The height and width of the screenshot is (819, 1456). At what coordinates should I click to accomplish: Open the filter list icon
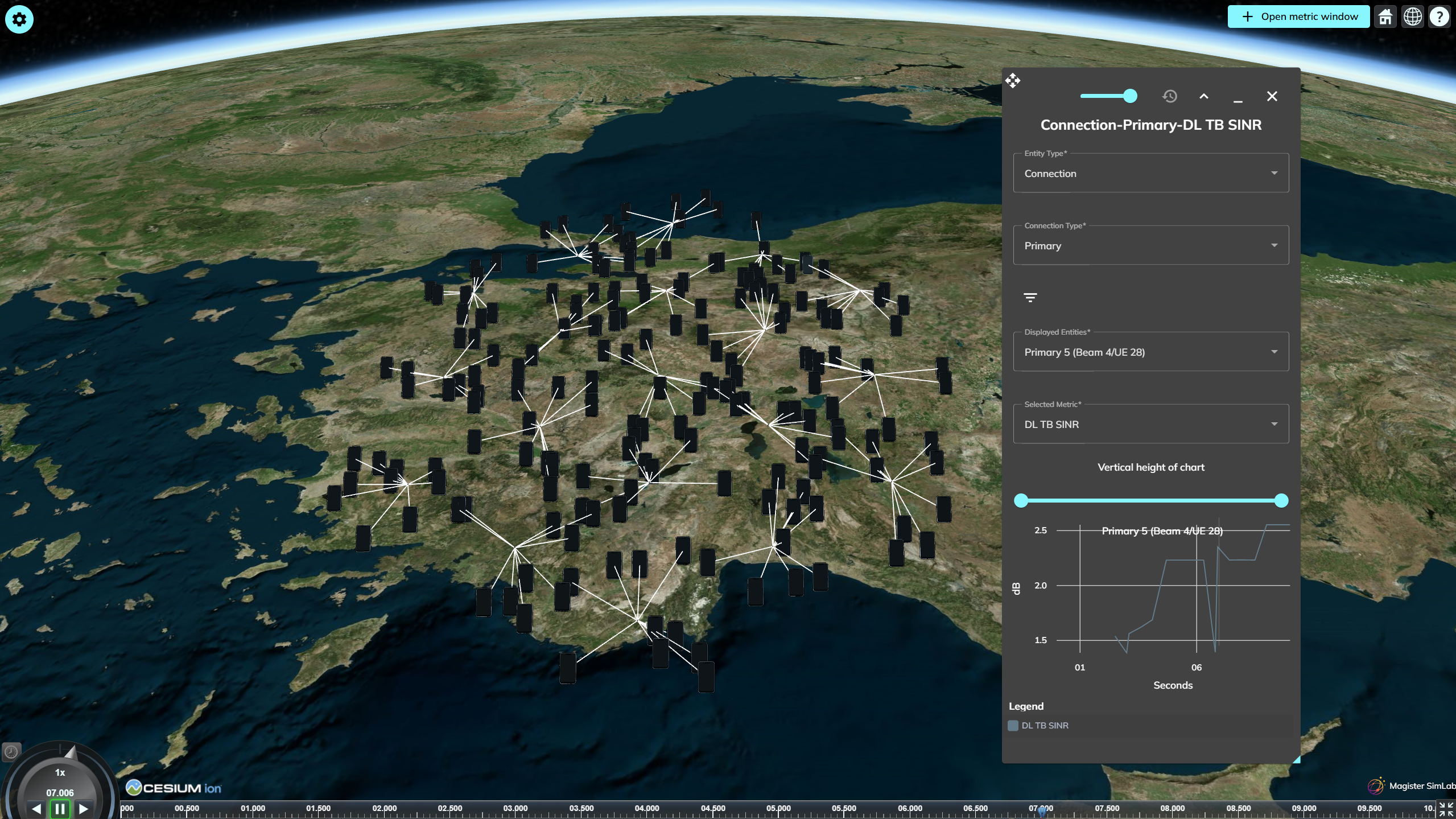[x=1030, y=297]
